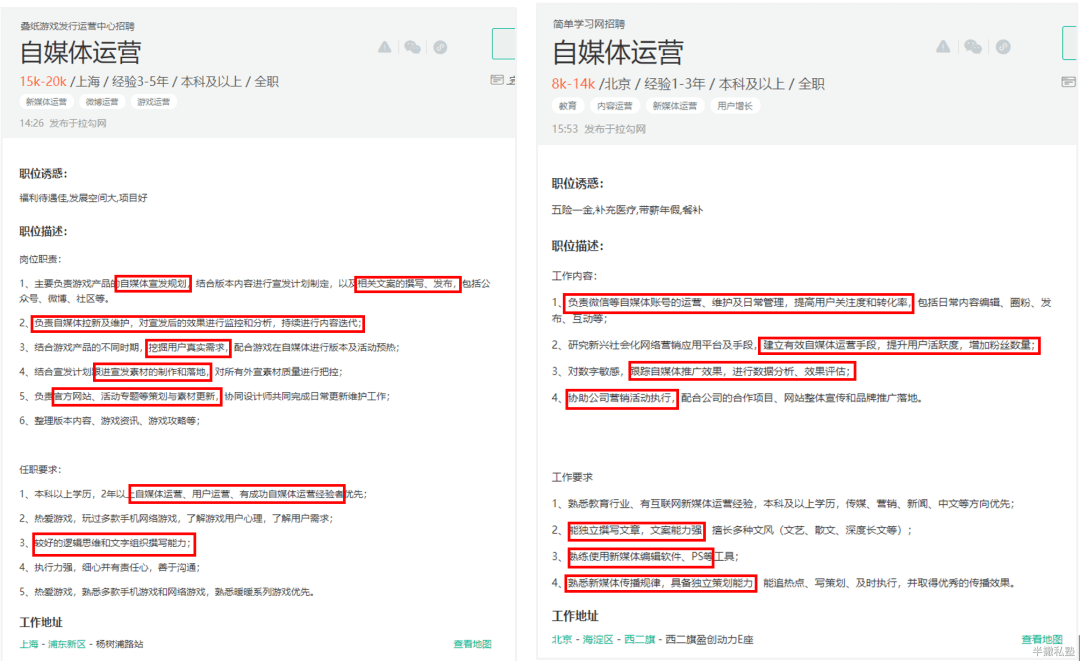Image resolution: width=1080 pixels, height=661 pixels.
Task: Click the green-outlined button on right job posting
Action: point(1070,44)
